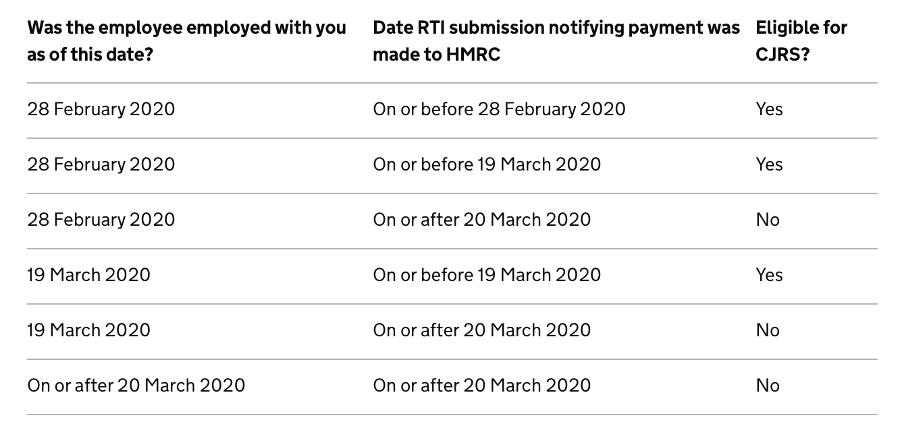Click 'On or before 28 February 2020' cell
This screenshot has width=902, height=430.
[x=499, y=109]
